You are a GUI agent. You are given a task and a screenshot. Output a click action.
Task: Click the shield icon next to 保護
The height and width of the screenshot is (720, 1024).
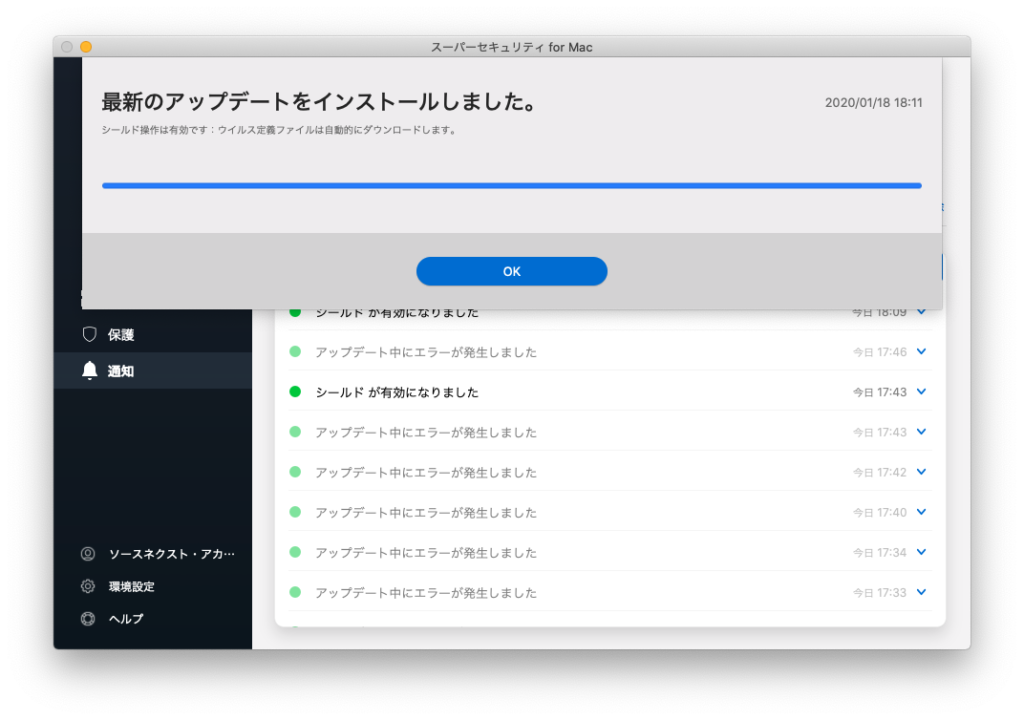point(89,335)
